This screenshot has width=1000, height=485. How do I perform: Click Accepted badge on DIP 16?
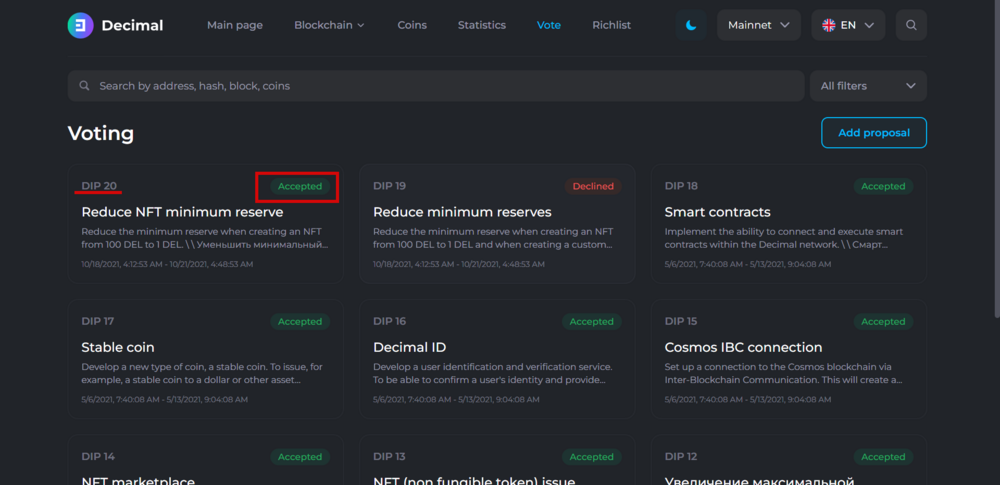point(592,322)
